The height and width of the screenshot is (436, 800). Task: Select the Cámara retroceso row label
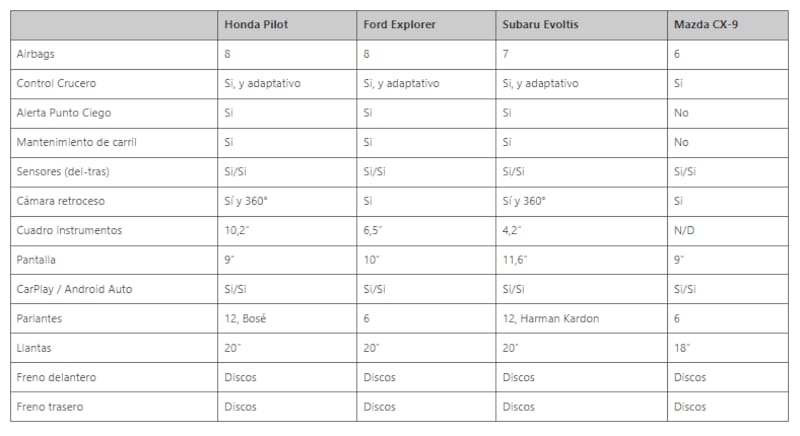61,201
